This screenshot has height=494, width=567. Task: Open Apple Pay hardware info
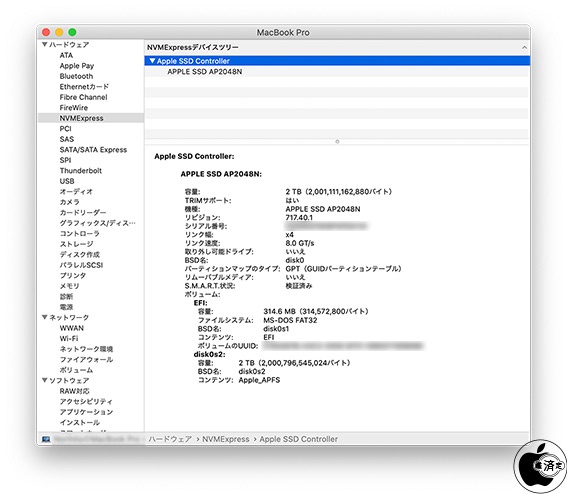point(77,66)
